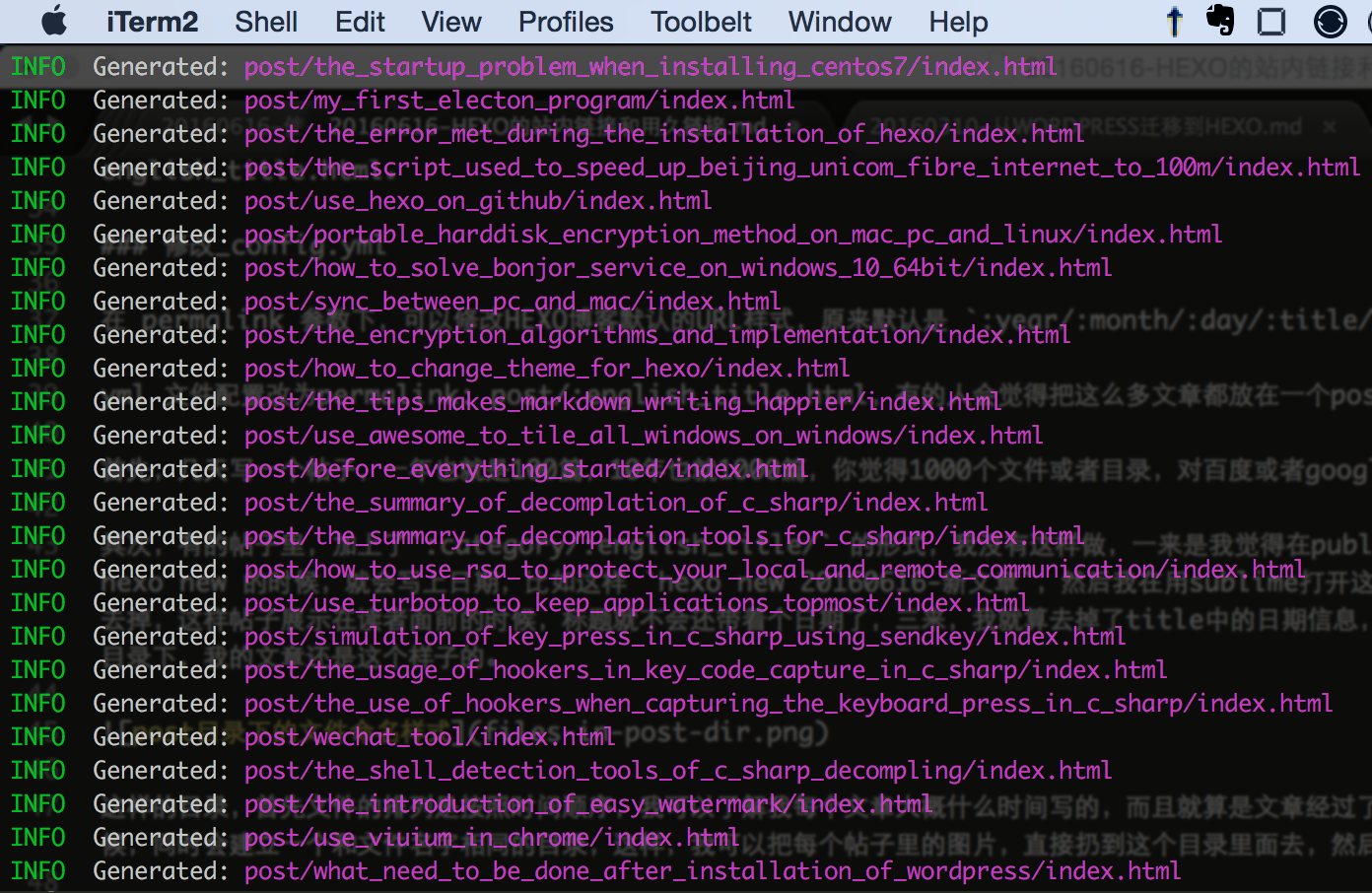The width and height of the screenshot is (1372, 893).
Task: Click the path post/before_everything_started/index.html
Action: [526, 469]
